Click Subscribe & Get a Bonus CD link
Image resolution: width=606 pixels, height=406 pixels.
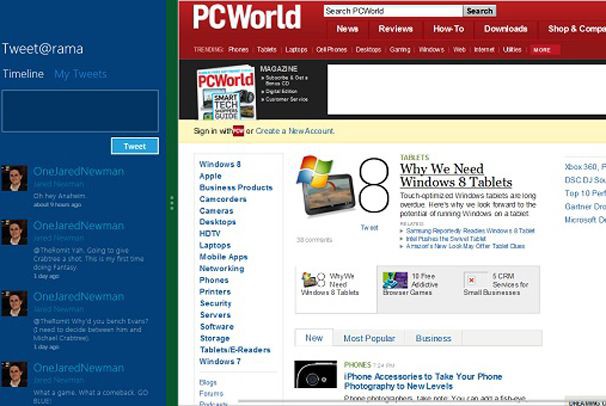[286, 80]
